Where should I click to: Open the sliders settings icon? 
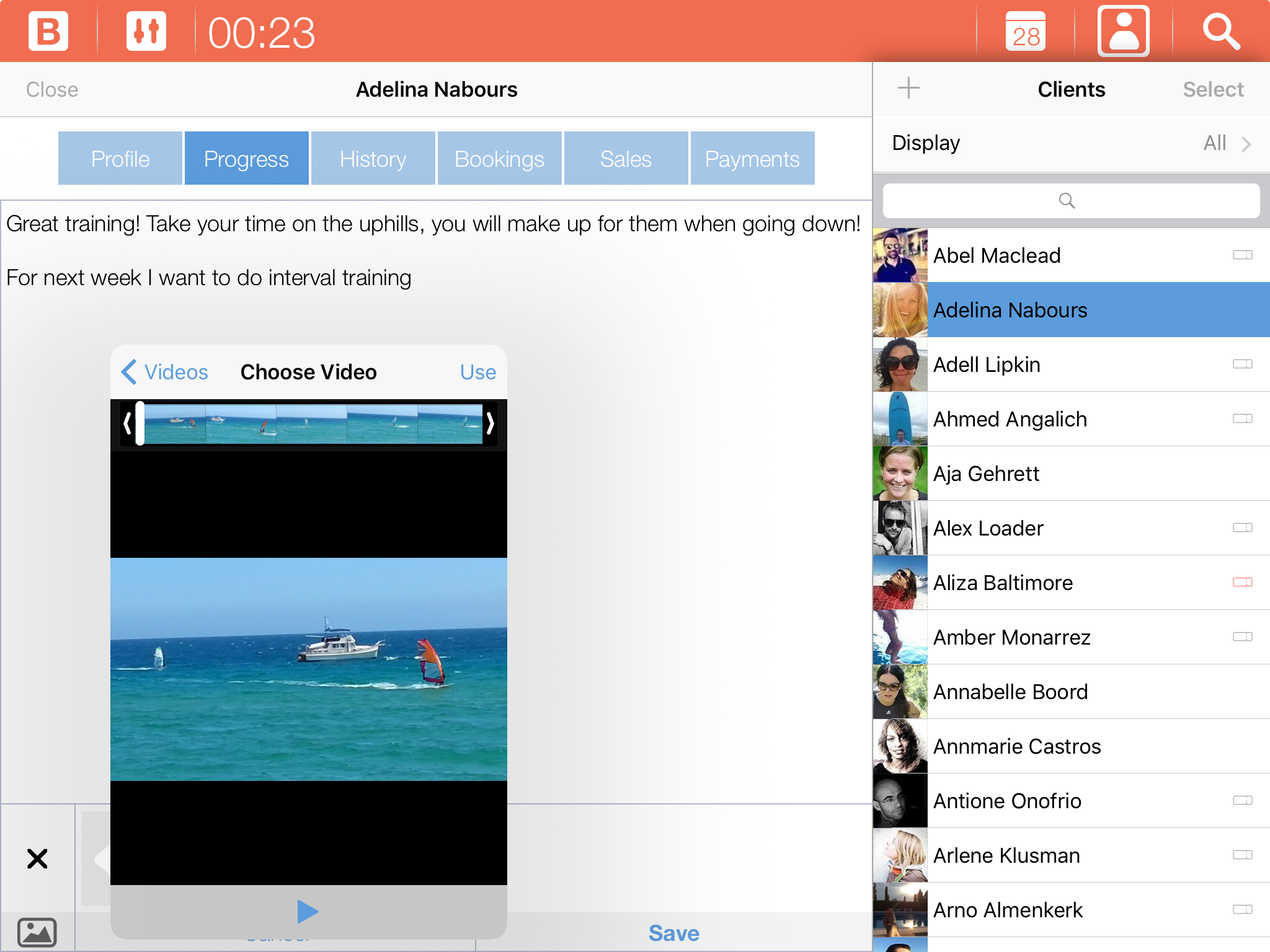pyautogui.click(x=146, y=31)
